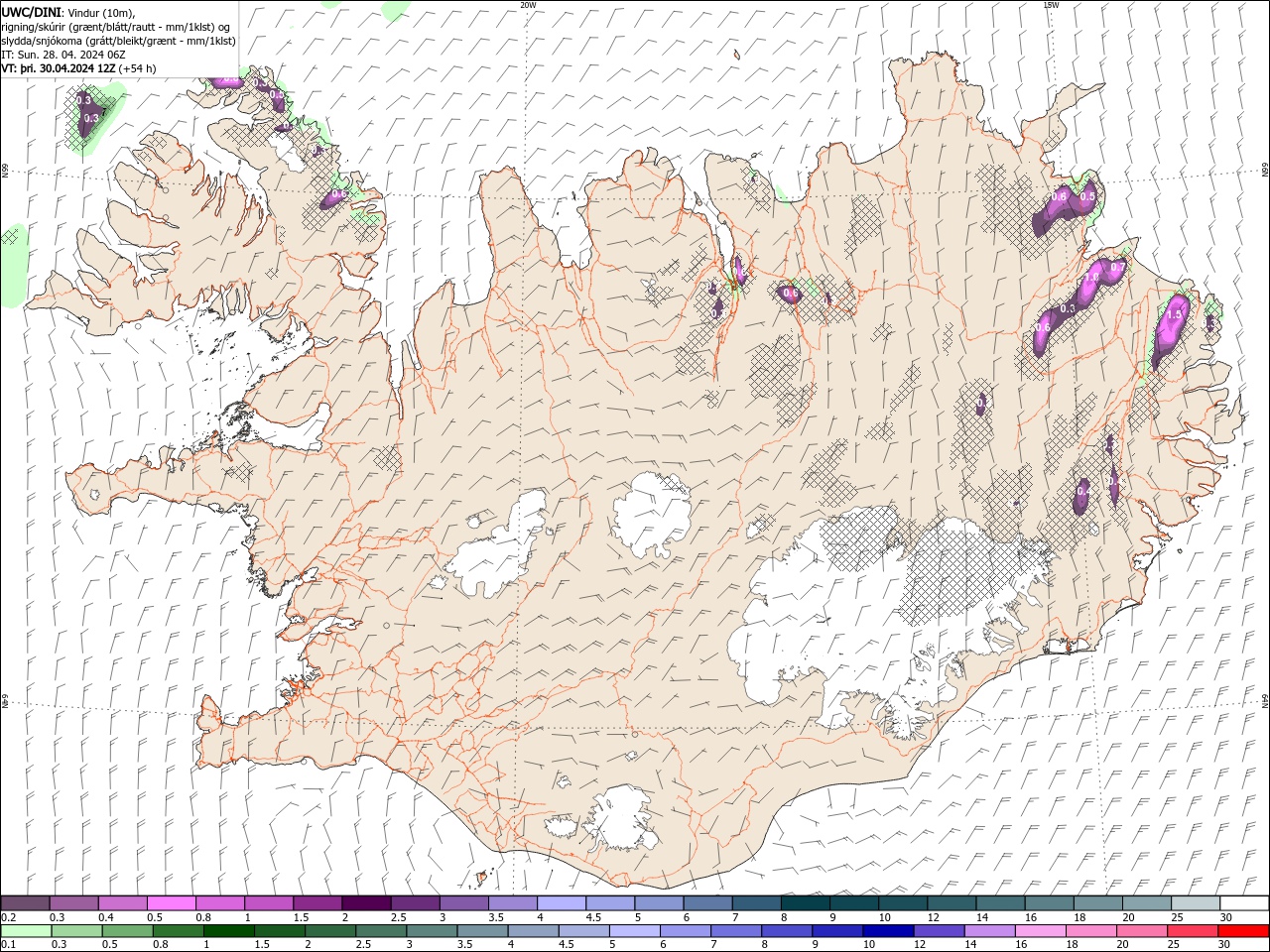Image resolution: width=1270 pixels, height=952 pixels.
Task: Select light lavender swatch at 4 in top row
Action: (x=561, y=903)
